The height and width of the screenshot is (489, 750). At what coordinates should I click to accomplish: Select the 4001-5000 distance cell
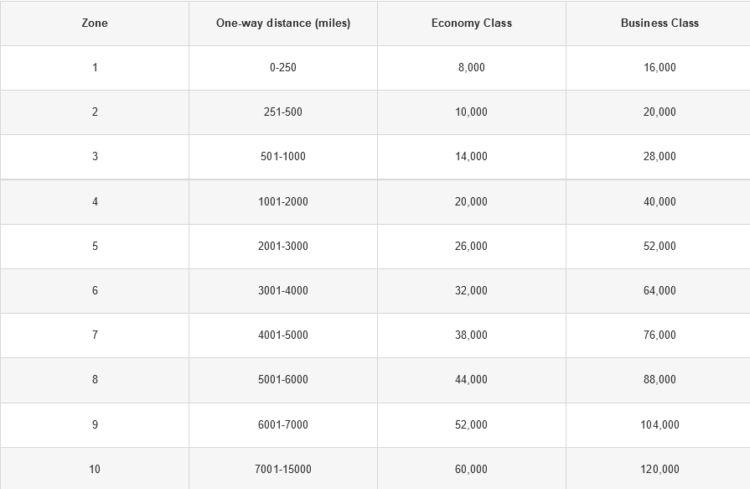(283, 335)
